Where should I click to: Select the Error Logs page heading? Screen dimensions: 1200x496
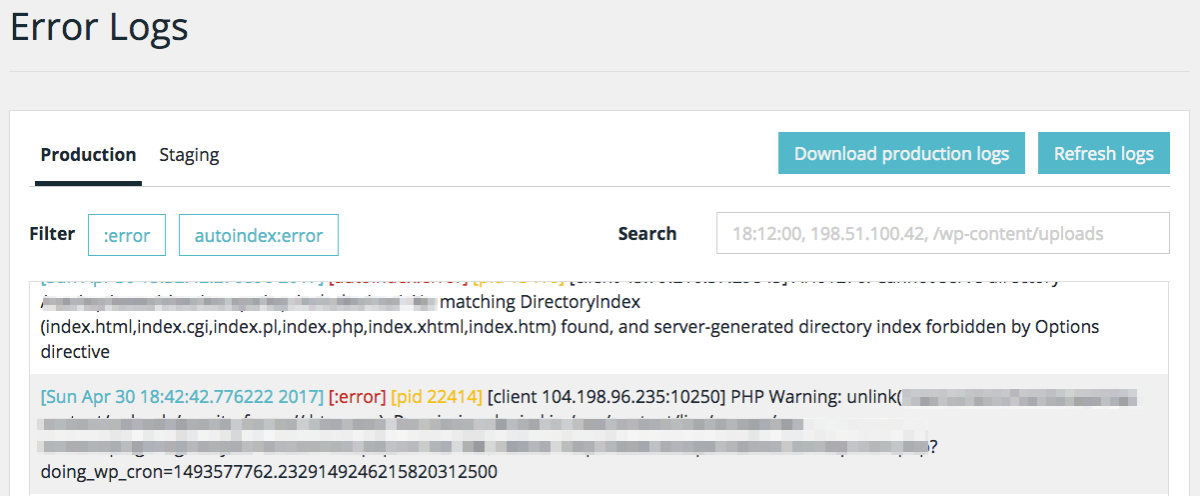click(99, 26)
